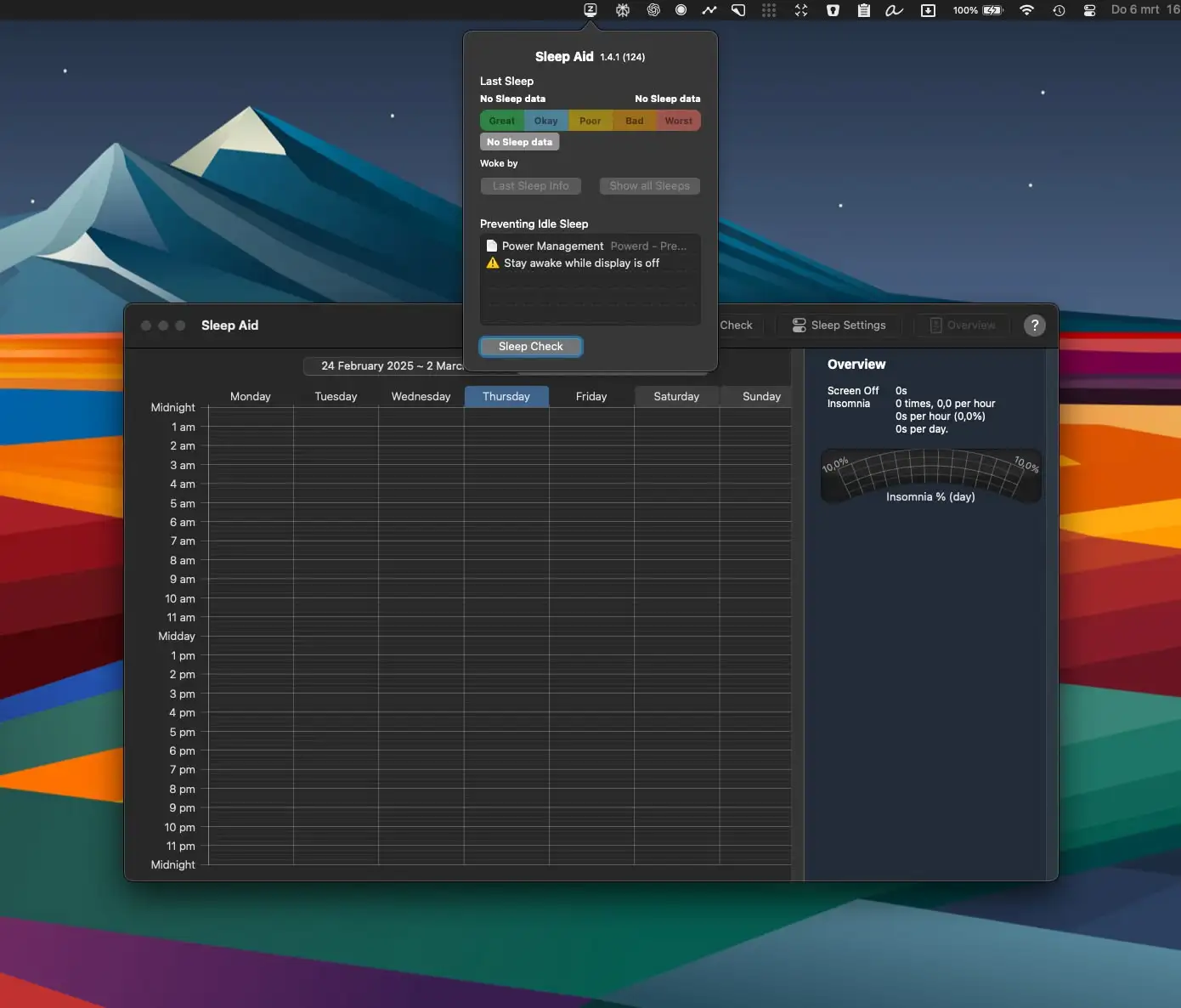Click the Worst quality segment
This screenshot has width=1181, height=1008.
point(679,121)
